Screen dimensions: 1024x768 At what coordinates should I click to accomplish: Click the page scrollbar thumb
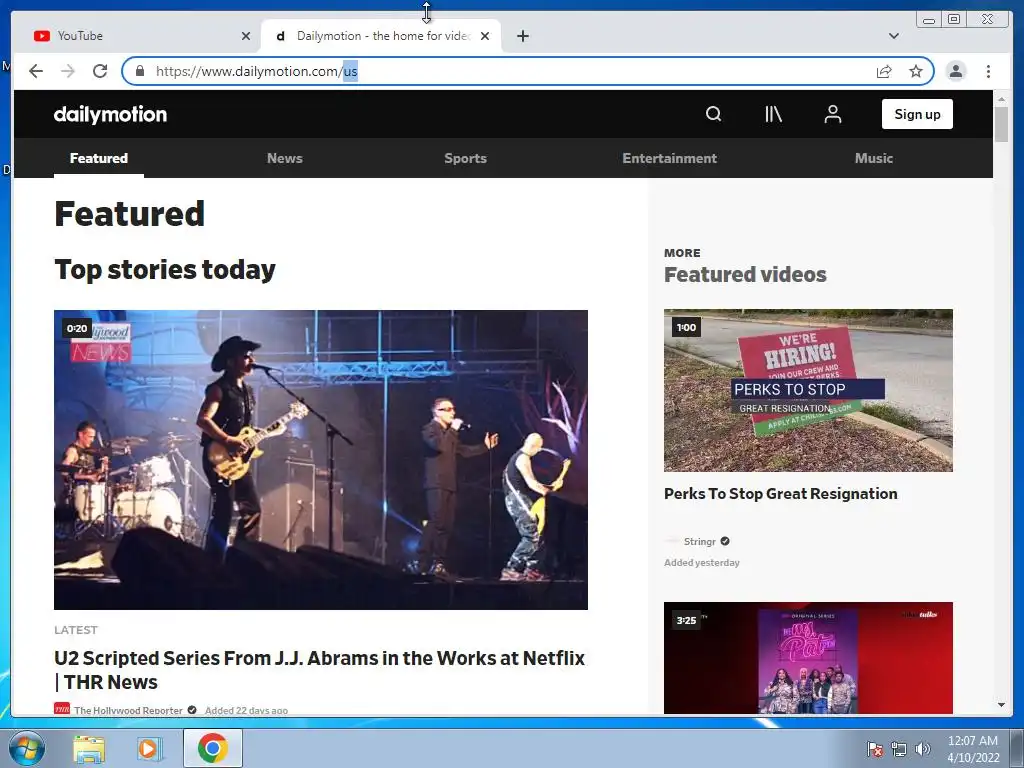(x=1001, y=123)
